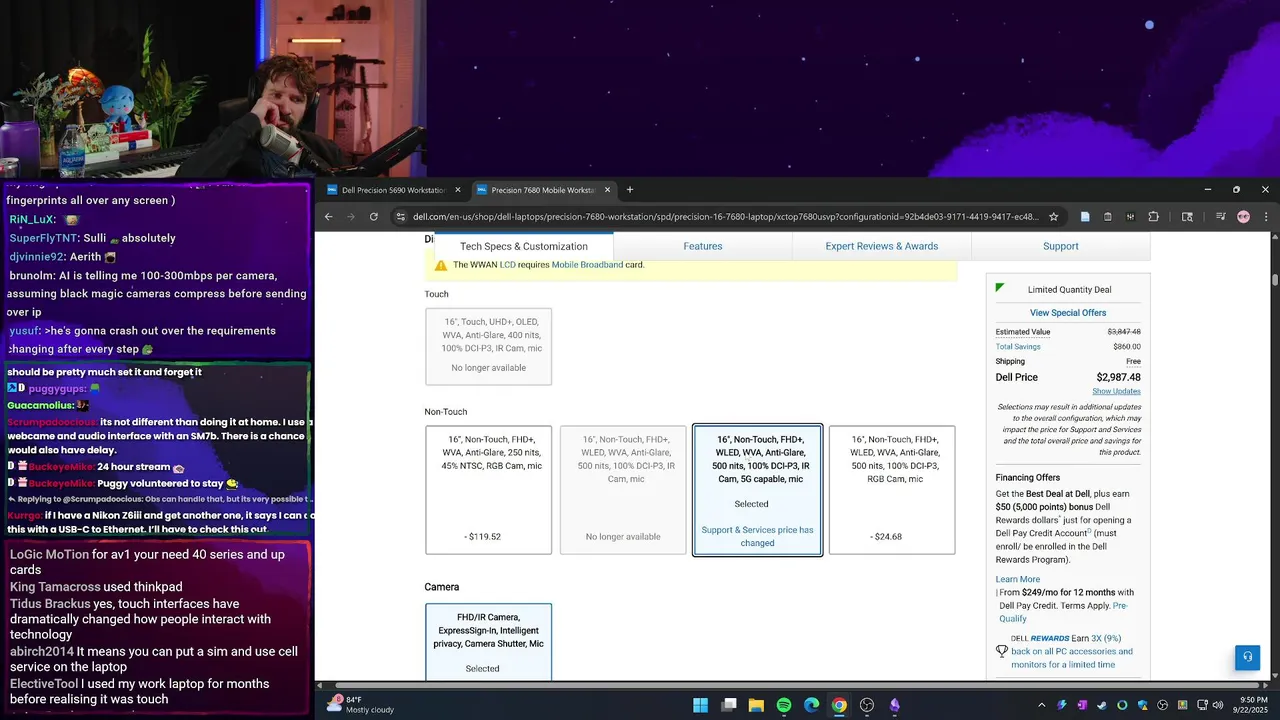Go back using the browser back arrow
Viewport: 1280px width, 720px height.
click(x=328, y=216)
